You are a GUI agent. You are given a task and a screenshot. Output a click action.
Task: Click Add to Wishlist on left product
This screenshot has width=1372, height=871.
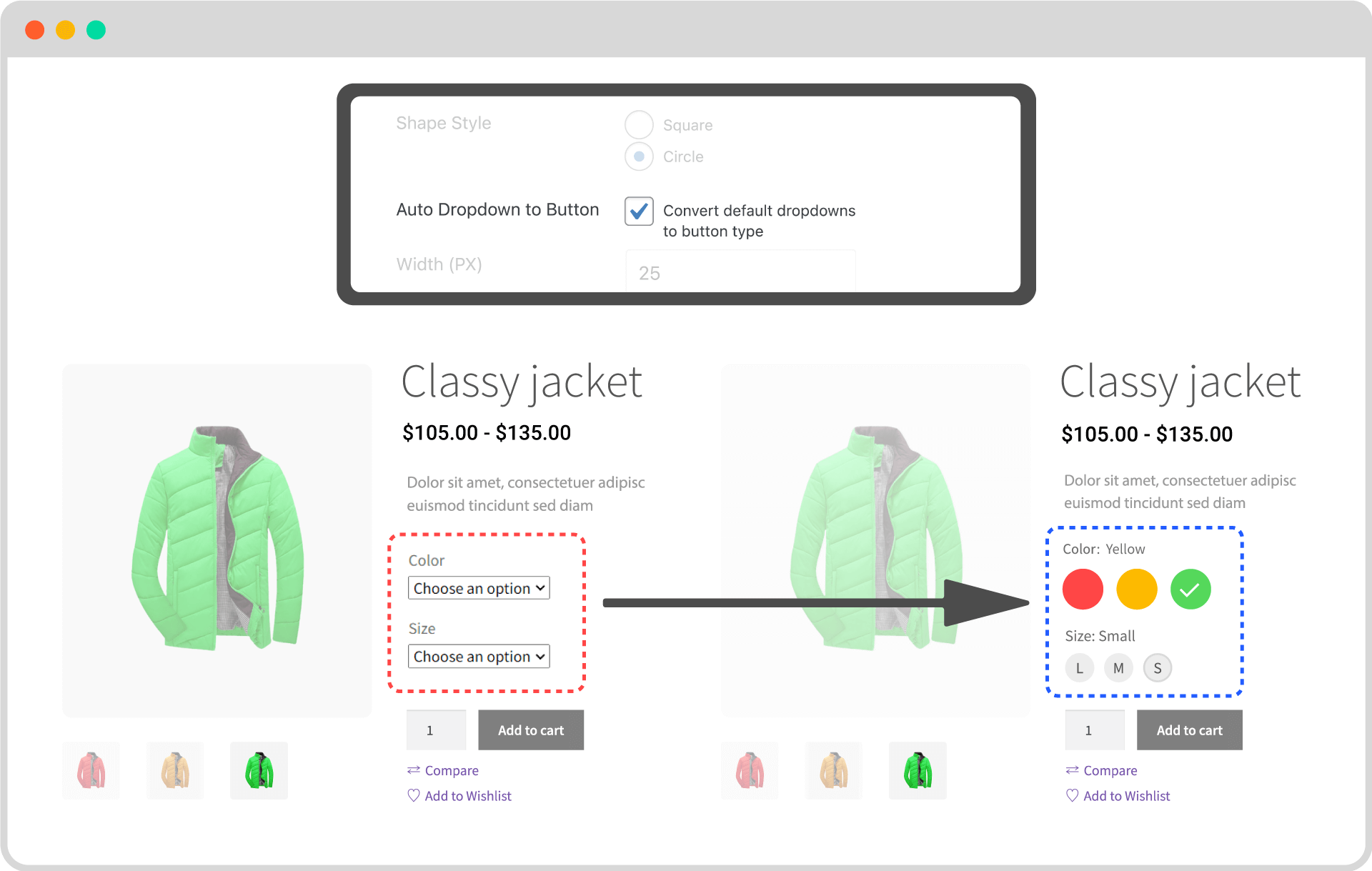click(468, 795)
